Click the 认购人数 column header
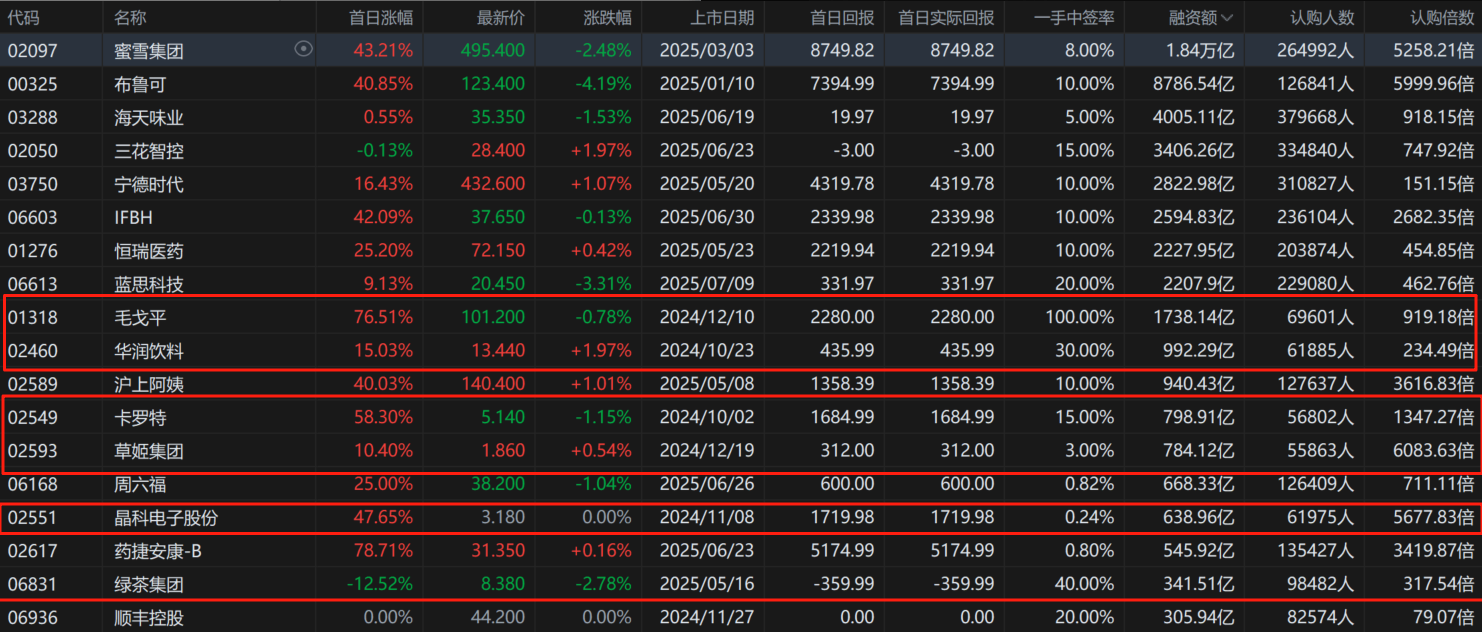Image resolution: width=1482 pixels, height=632 pixels. point(1321,17)
